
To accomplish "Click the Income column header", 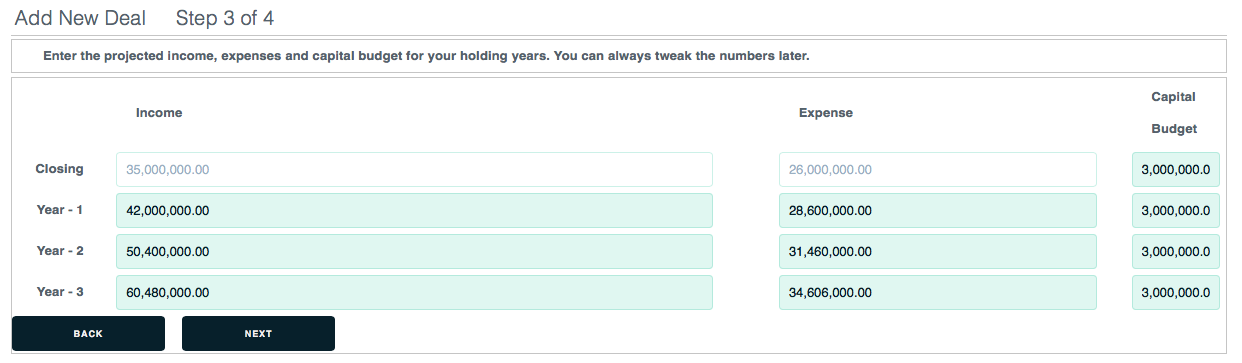I will (x=159, y=113).
